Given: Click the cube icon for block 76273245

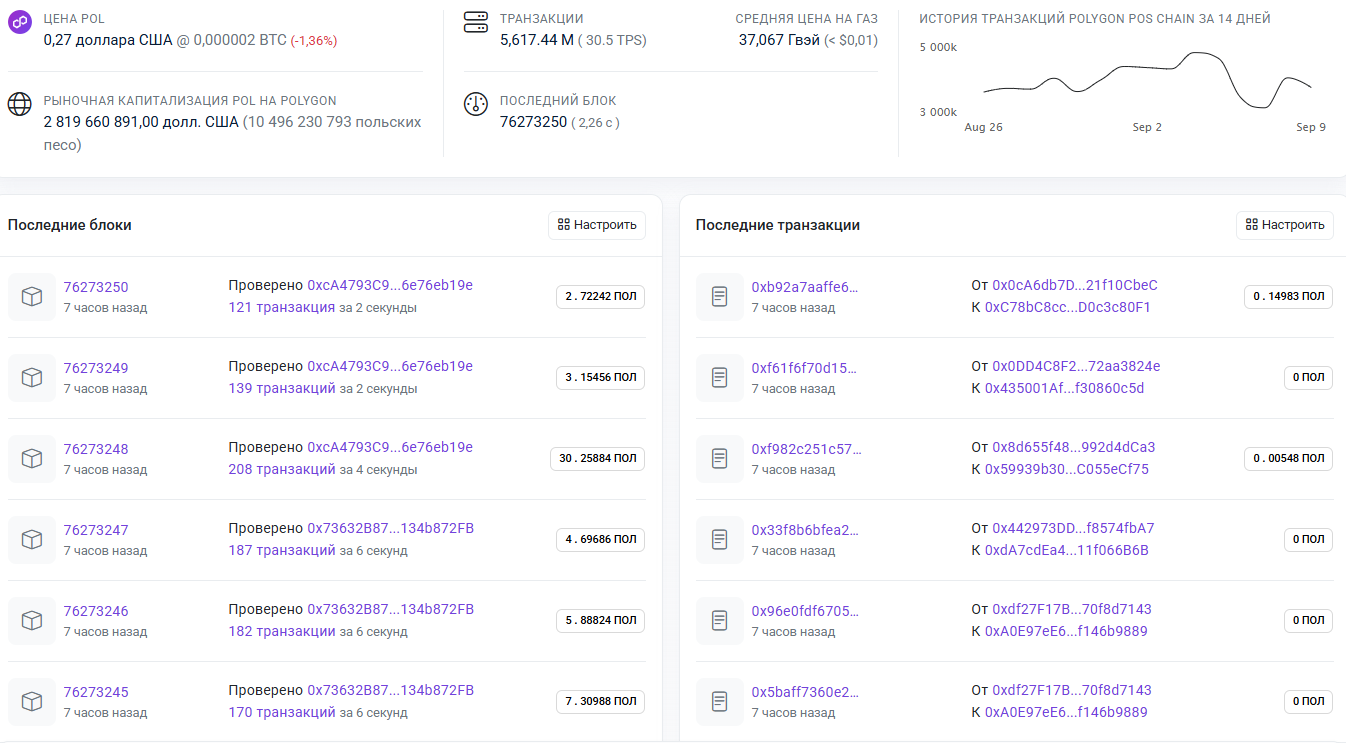Looking at the screenshot, I should [32, 702].
